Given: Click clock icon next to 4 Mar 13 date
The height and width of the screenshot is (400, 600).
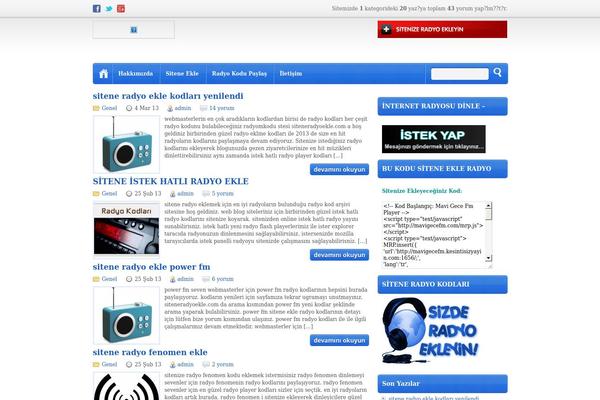Looking at the screenshot, I should tap(129, 108).
